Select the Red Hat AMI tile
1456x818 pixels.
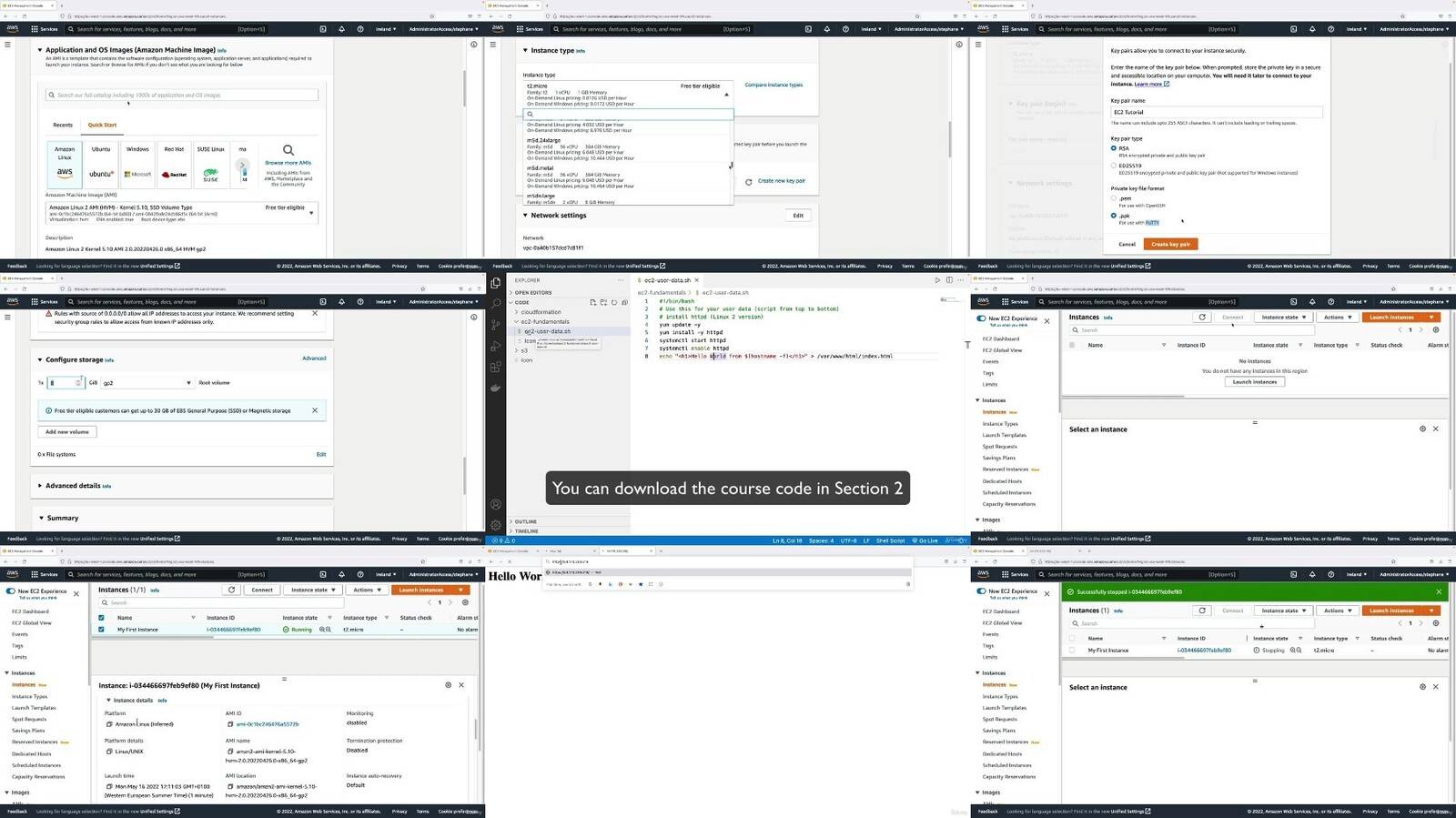(174, 164)
